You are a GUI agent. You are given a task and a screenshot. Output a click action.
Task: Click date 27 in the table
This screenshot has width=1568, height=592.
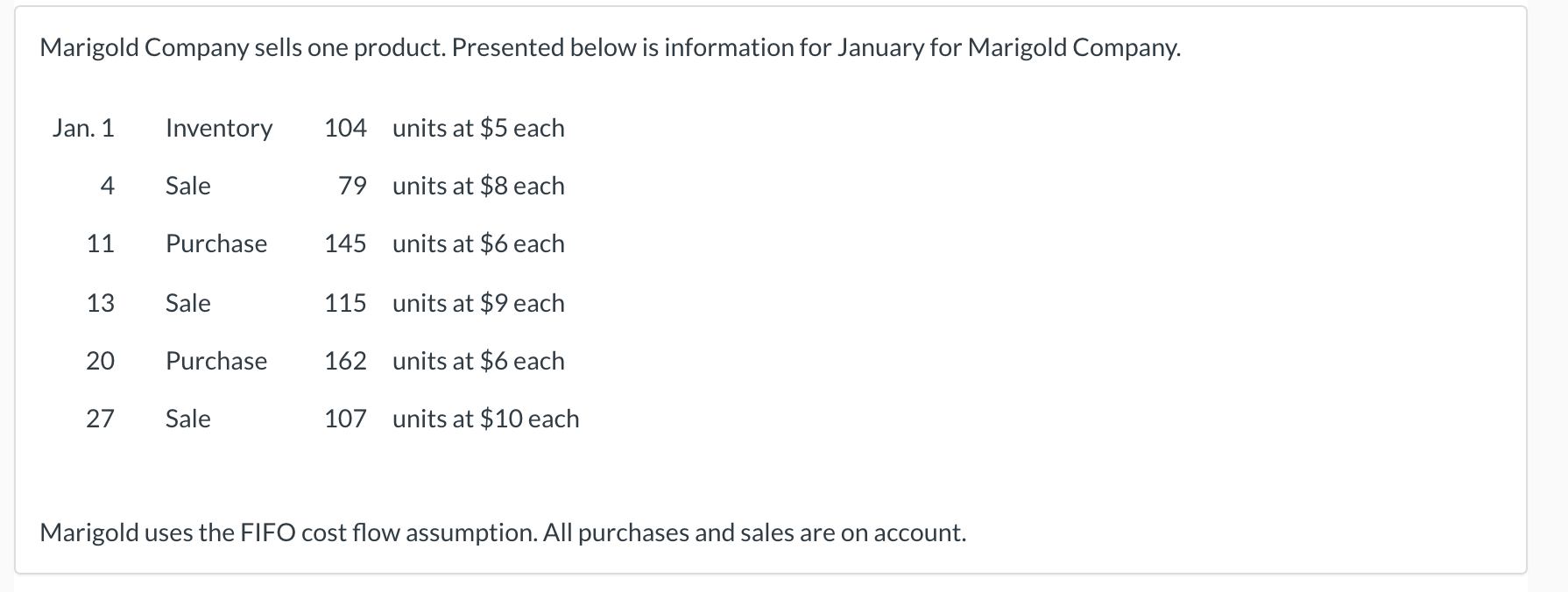click(100, 419)
